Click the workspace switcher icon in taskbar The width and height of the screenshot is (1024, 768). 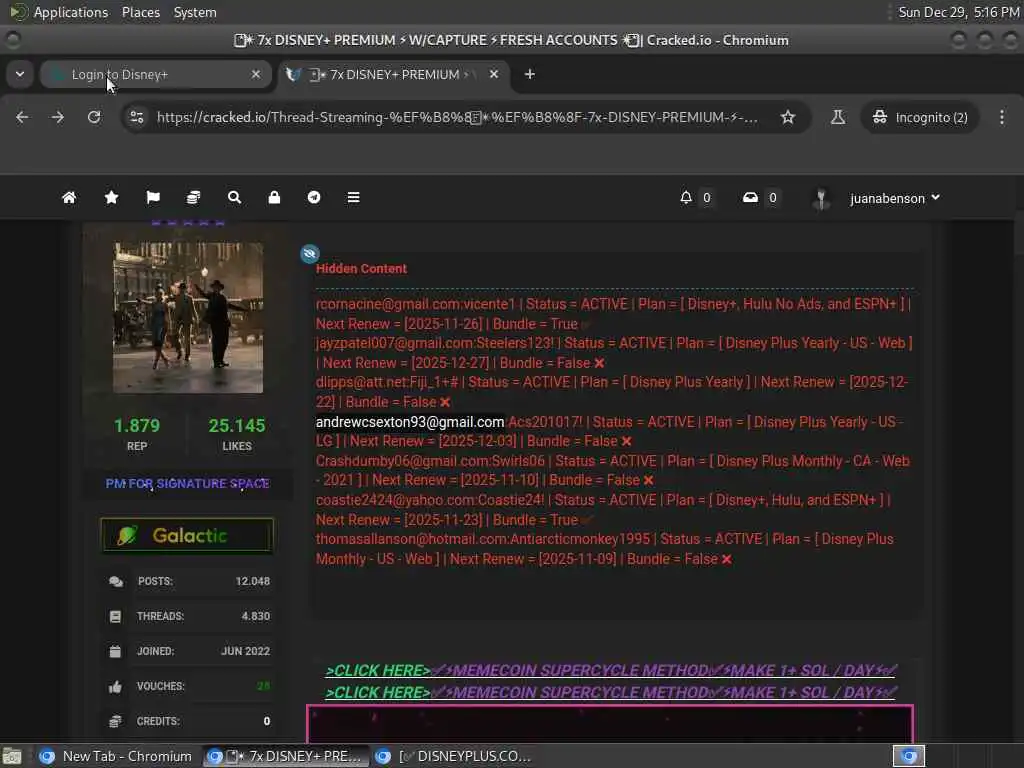coord(909,756)
